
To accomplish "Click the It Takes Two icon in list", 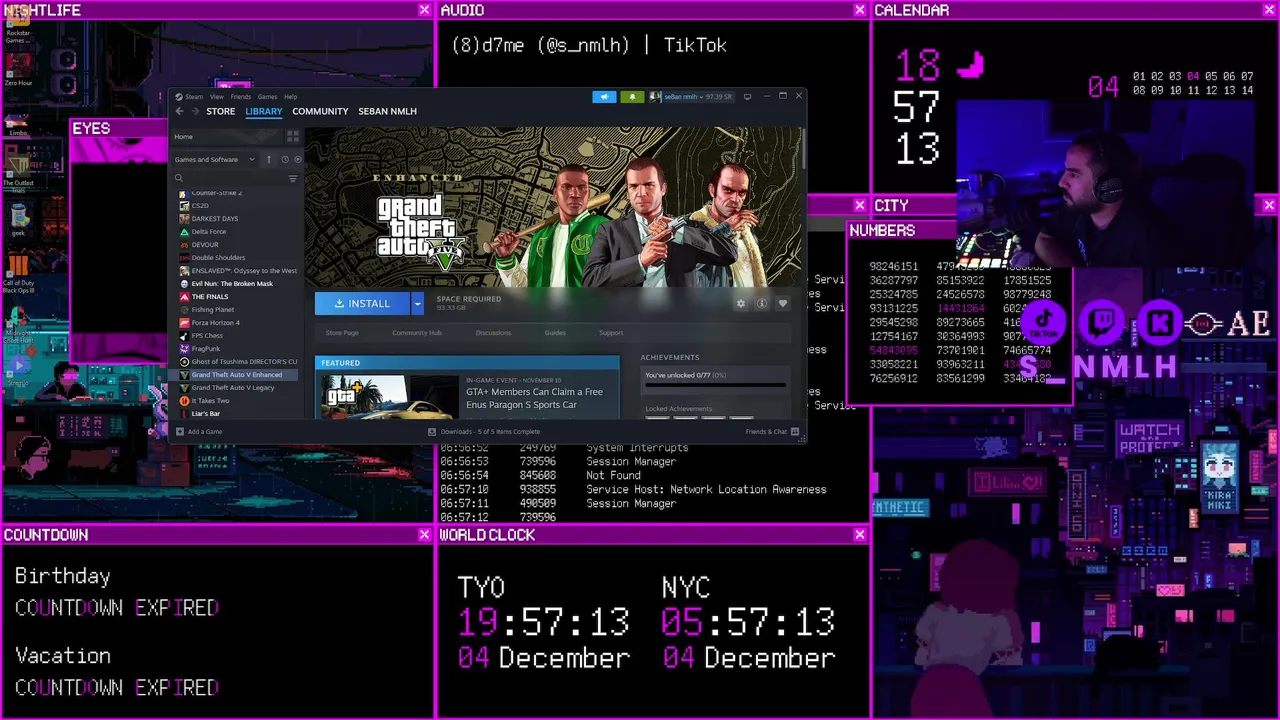I will (184, 400).
